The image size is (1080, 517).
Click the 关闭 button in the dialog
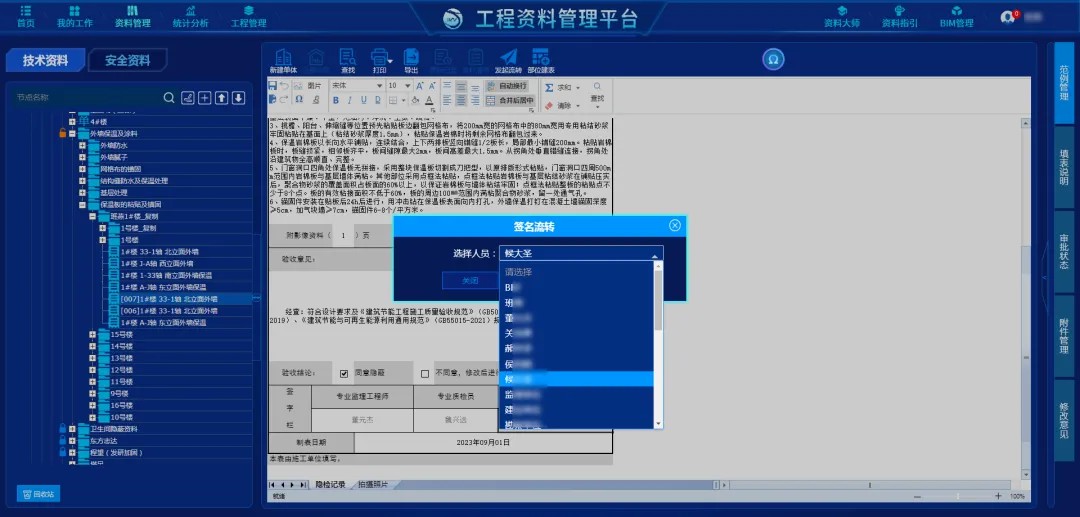pos(469,280)
